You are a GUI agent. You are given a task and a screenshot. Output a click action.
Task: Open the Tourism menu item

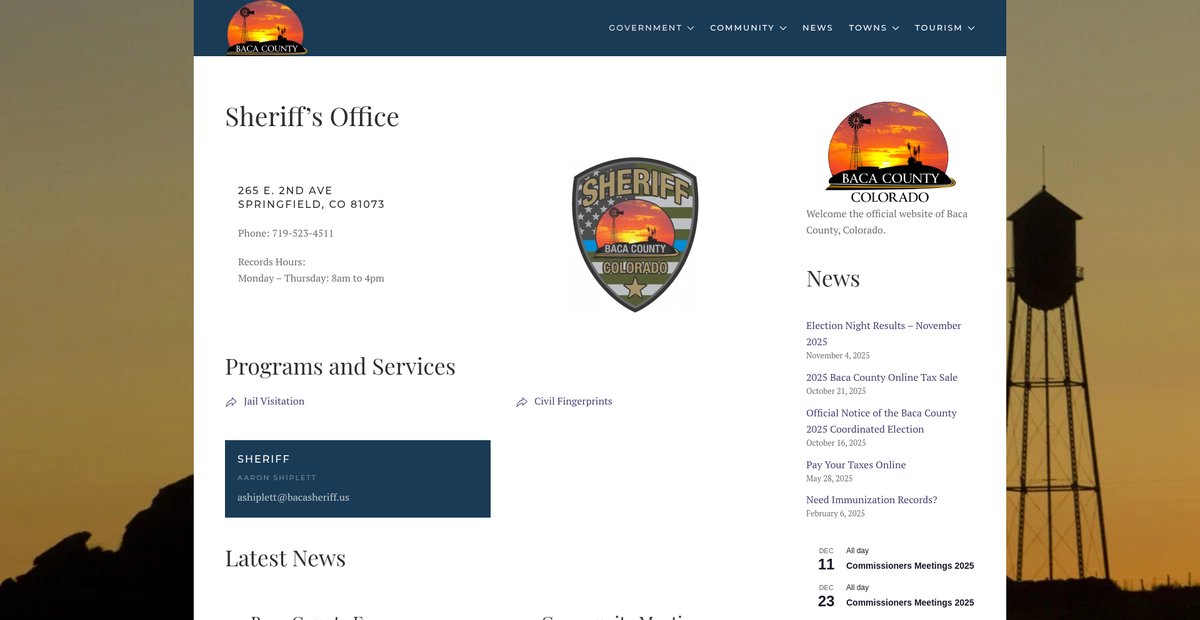coord(938,28)
